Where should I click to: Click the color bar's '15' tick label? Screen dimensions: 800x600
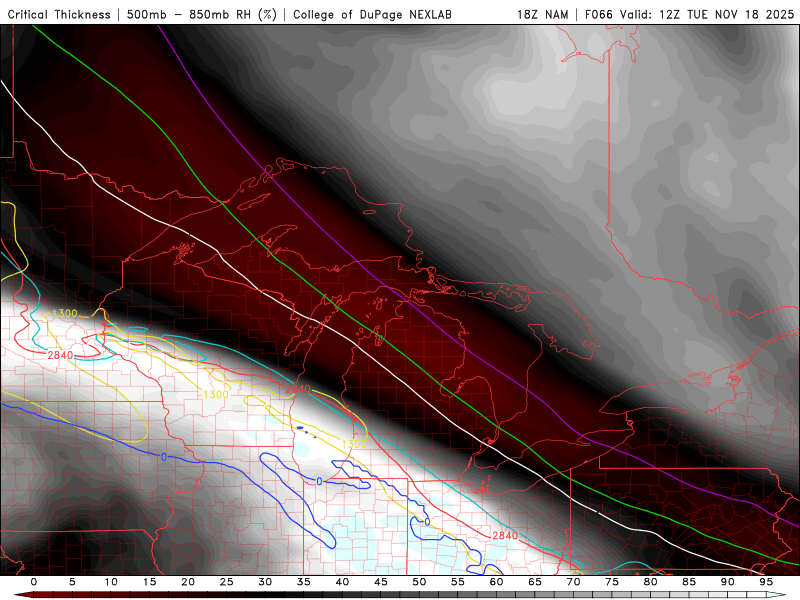(x=149, y=582)
